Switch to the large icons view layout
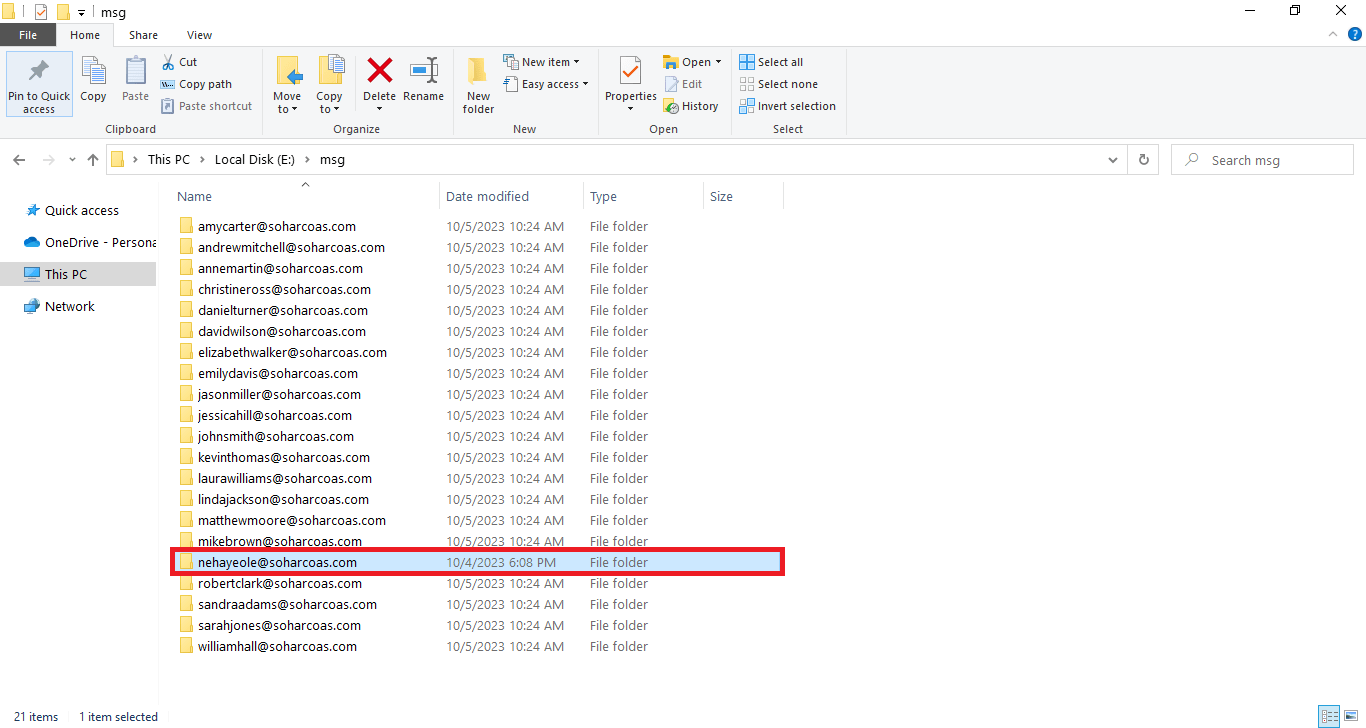The width and height of the screenshot is (1366, 728). [x=1350, y=716]
